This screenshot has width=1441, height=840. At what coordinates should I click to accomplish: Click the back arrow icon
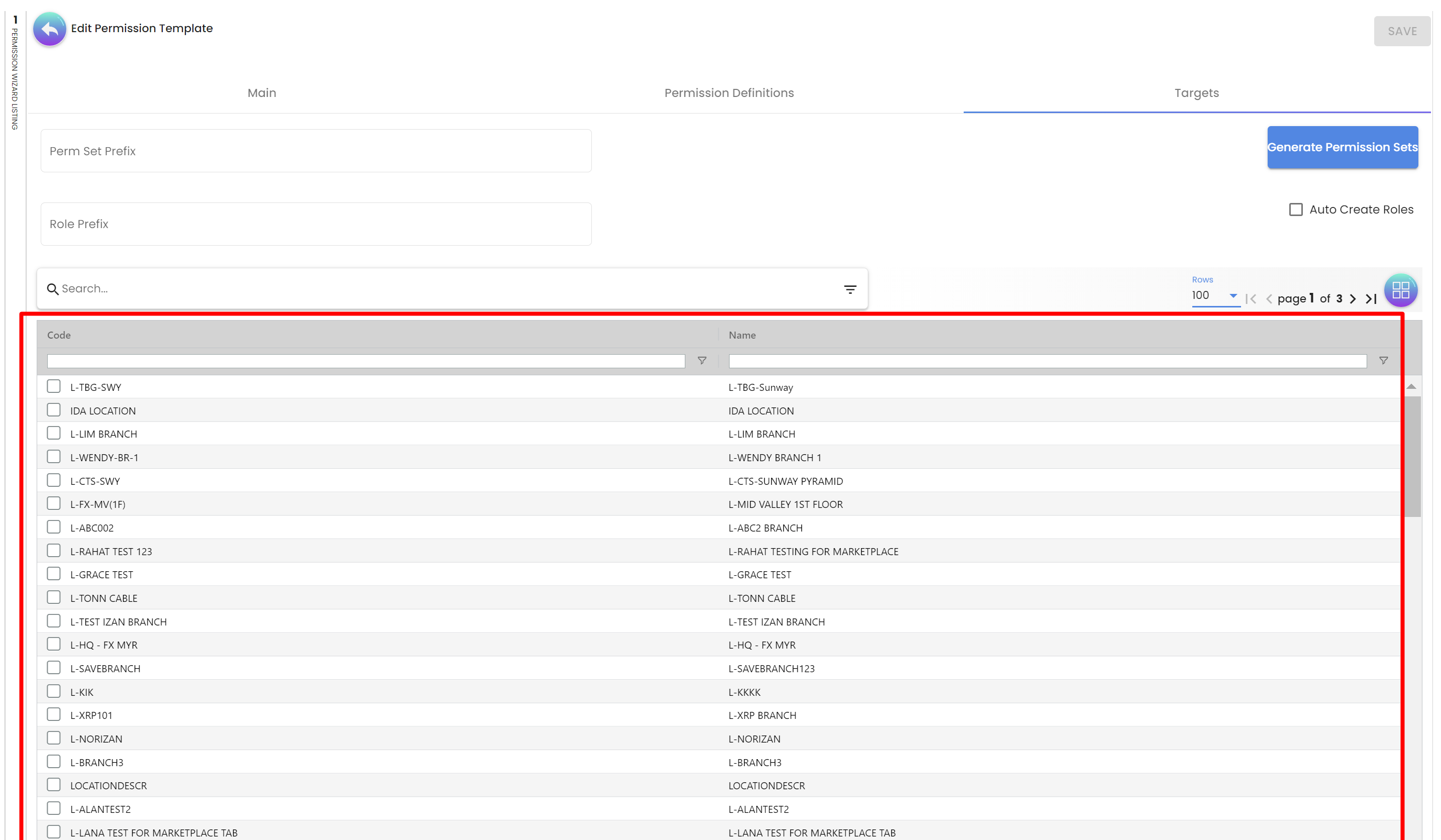click(x=50, y=29)
